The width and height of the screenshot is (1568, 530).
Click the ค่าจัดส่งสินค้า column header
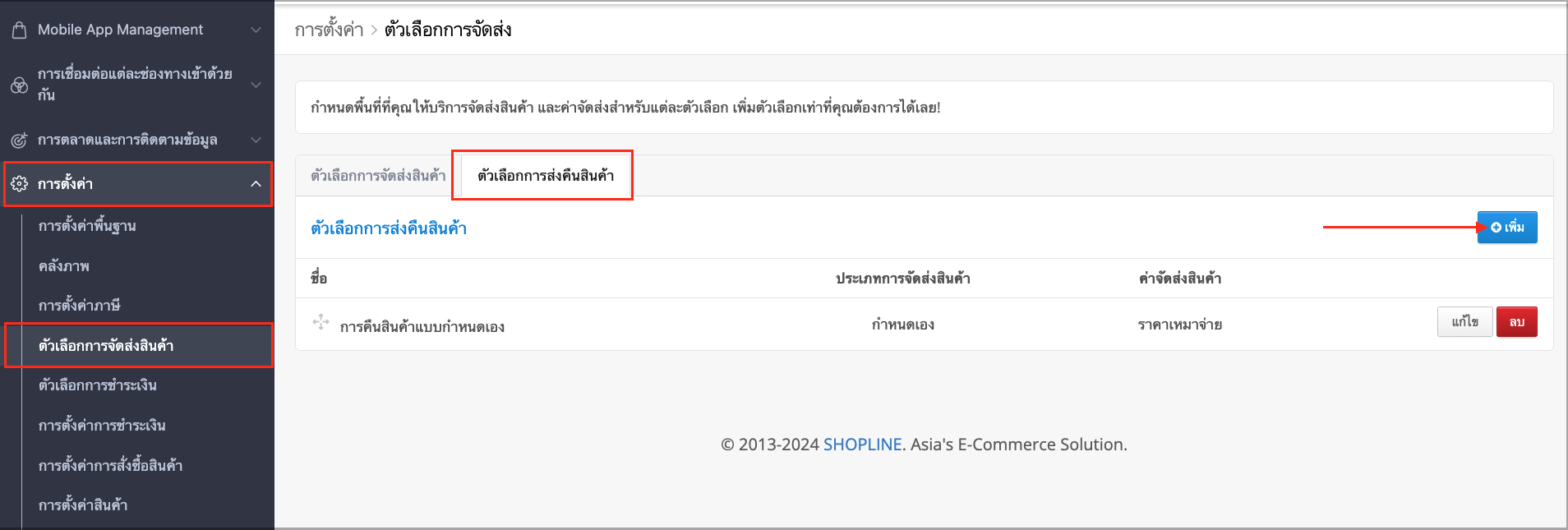pos(1180,279)
